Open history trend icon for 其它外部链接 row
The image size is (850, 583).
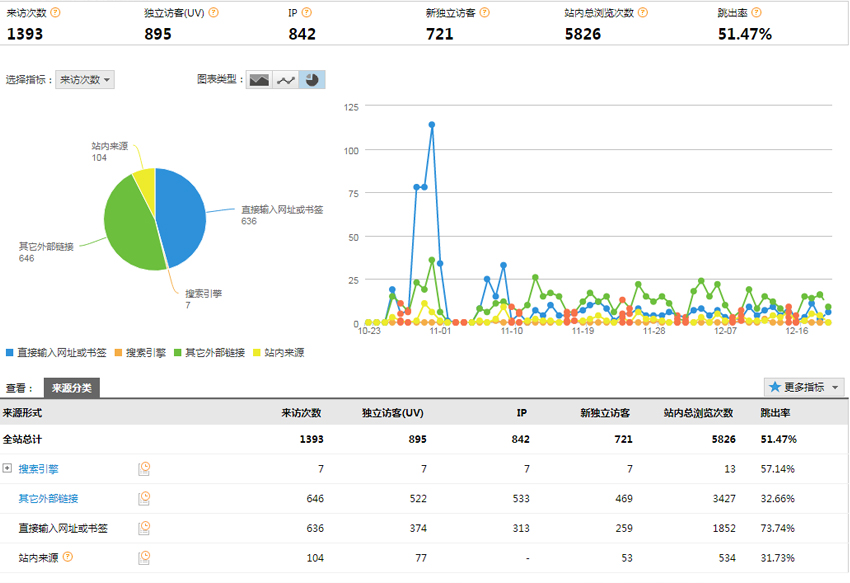click(144, 498)
